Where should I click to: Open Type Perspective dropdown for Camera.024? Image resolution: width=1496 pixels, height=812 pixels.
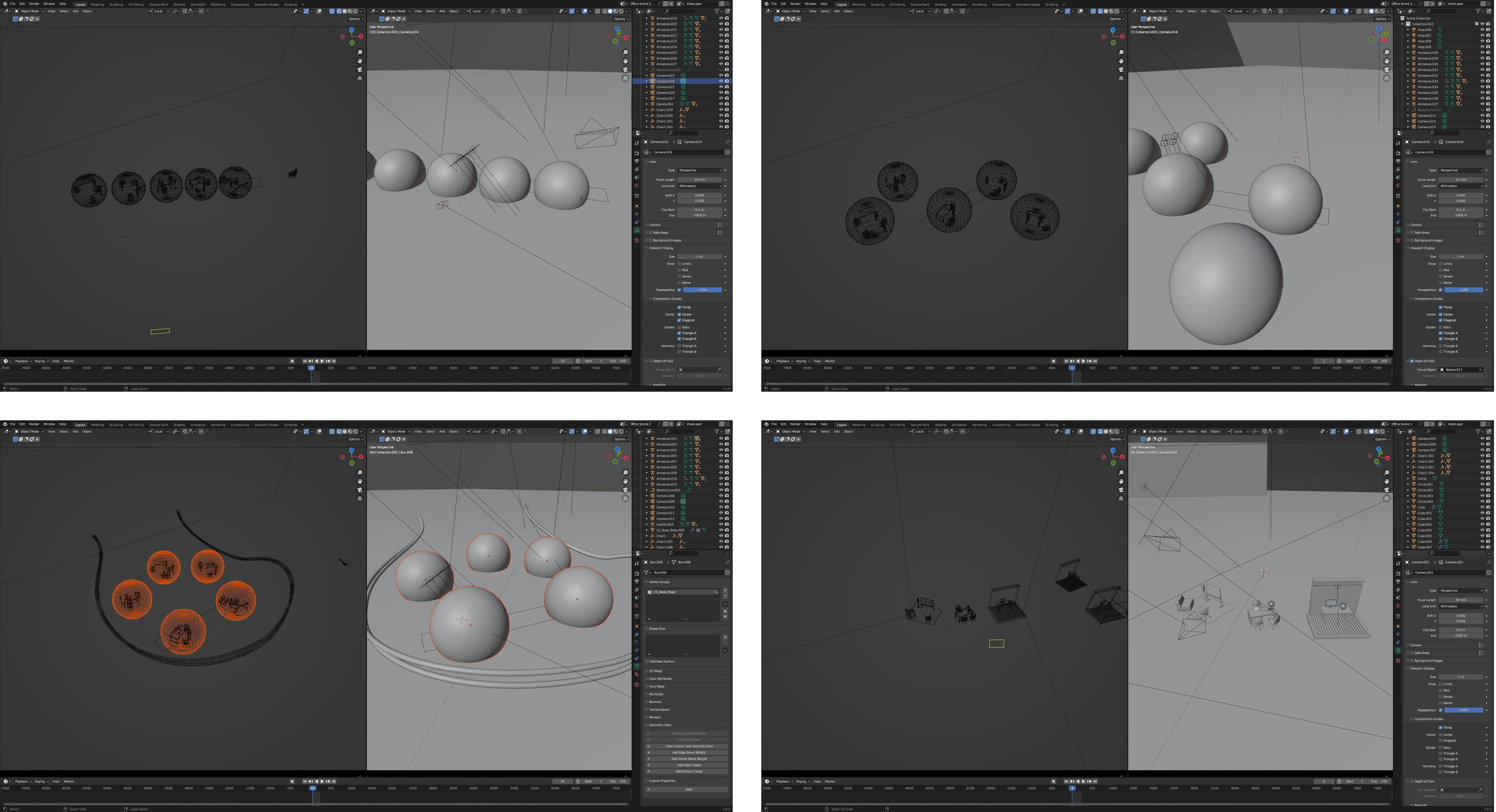pyautogui.click(x=700, y=170)
